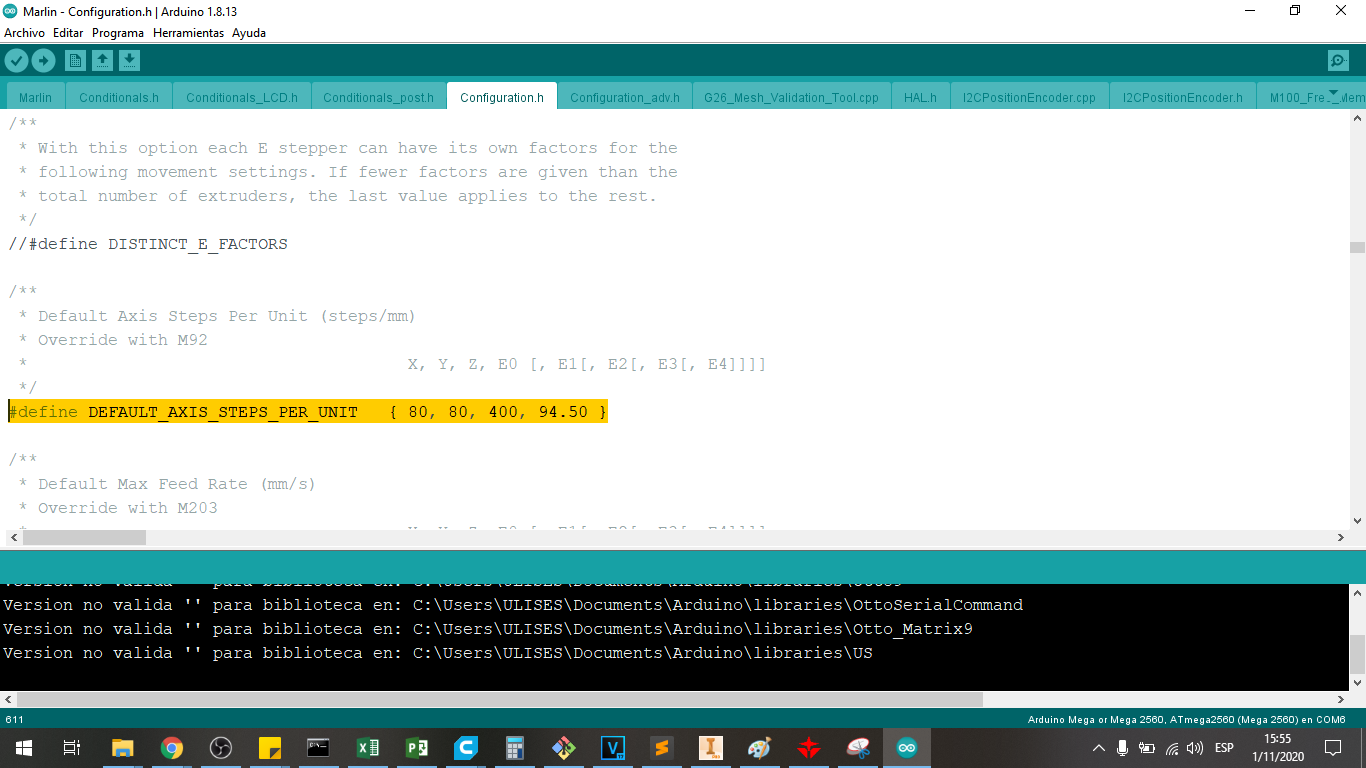
Task: Click the line number 611 in status bar
Action: (x=15, y=720)
